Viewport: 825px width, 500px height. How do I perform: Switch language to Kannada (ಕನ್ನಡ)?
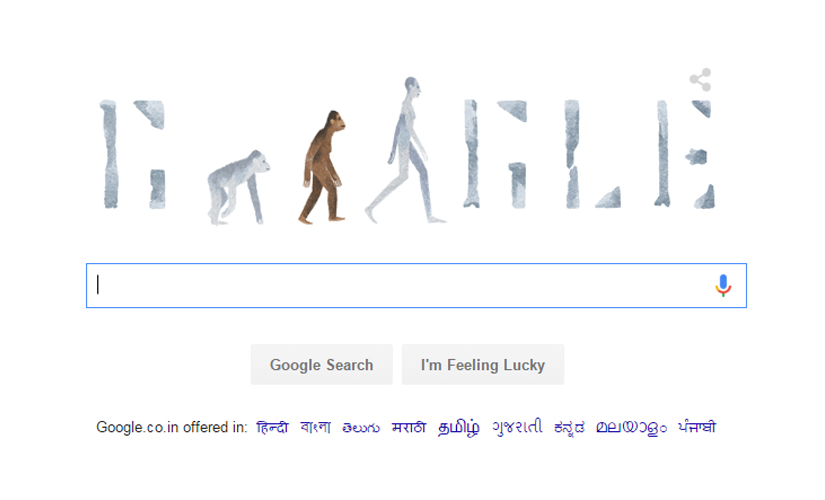pos(569,427)
